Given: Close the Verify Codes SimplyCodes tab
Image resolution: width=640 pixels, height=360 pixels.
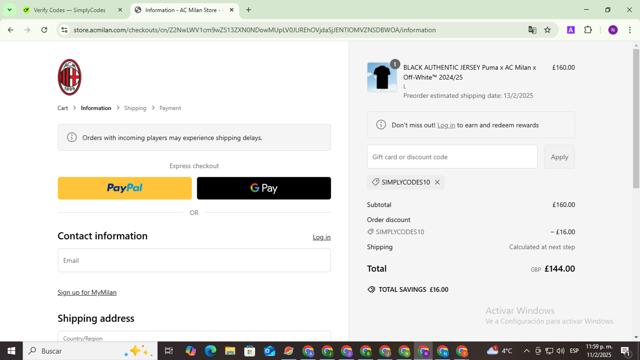Looking at the screenshot, I should (120, 10).
